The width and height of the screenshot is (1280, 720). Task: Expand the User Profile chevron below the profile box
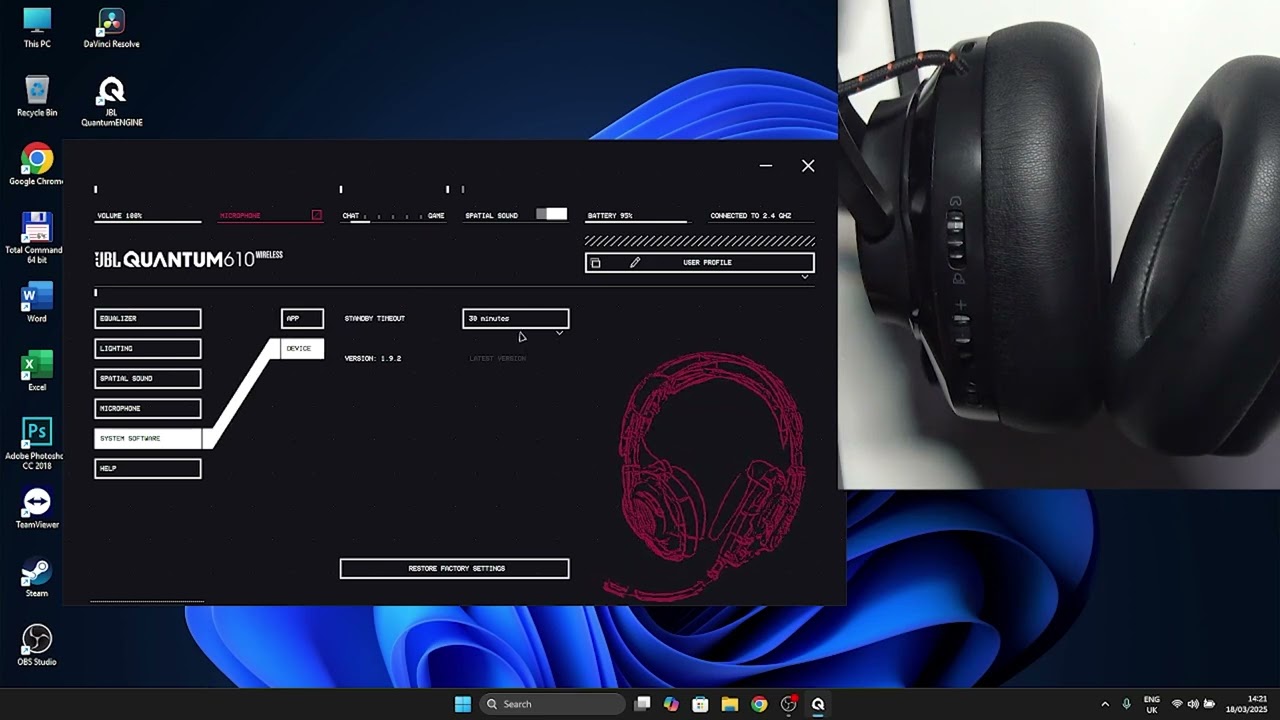tap(804, 277)
